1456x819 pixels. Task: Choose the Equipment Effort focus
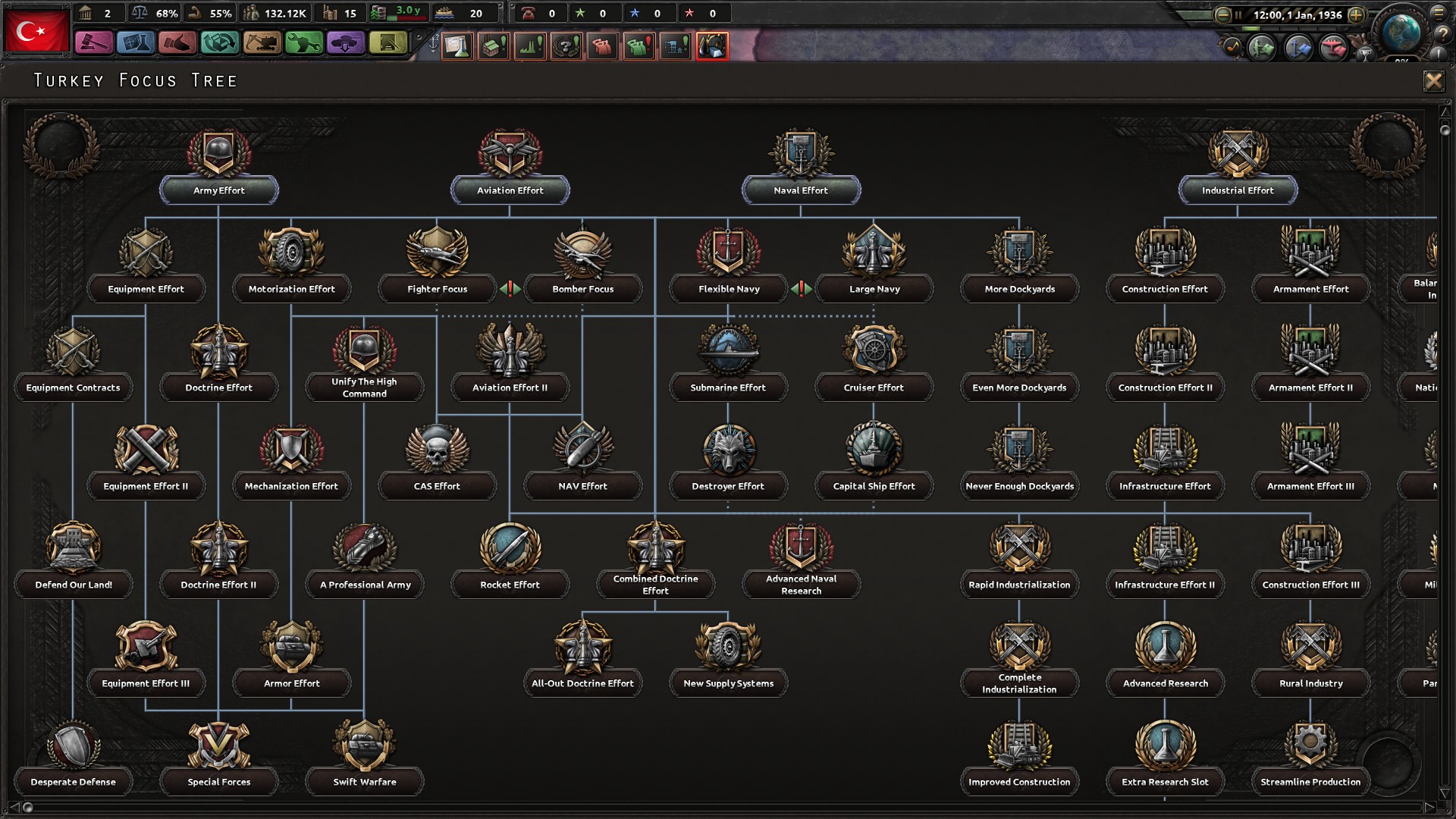tap(146, 265)
